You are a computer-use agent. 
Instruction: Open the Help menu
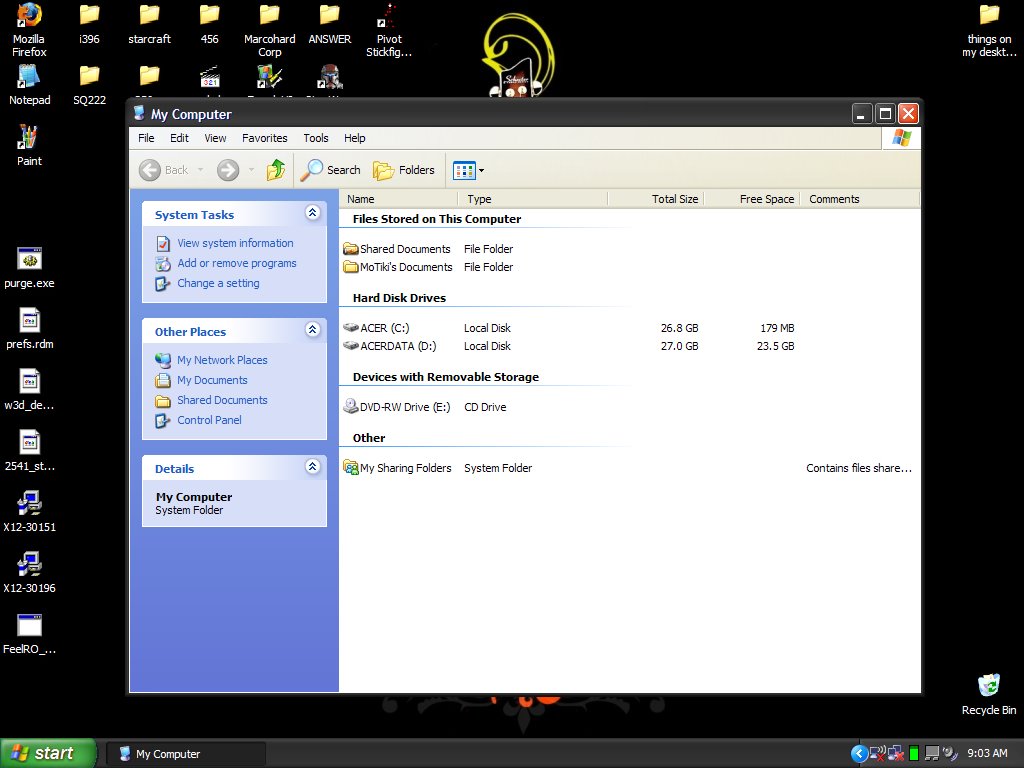(x=355, y=138)
